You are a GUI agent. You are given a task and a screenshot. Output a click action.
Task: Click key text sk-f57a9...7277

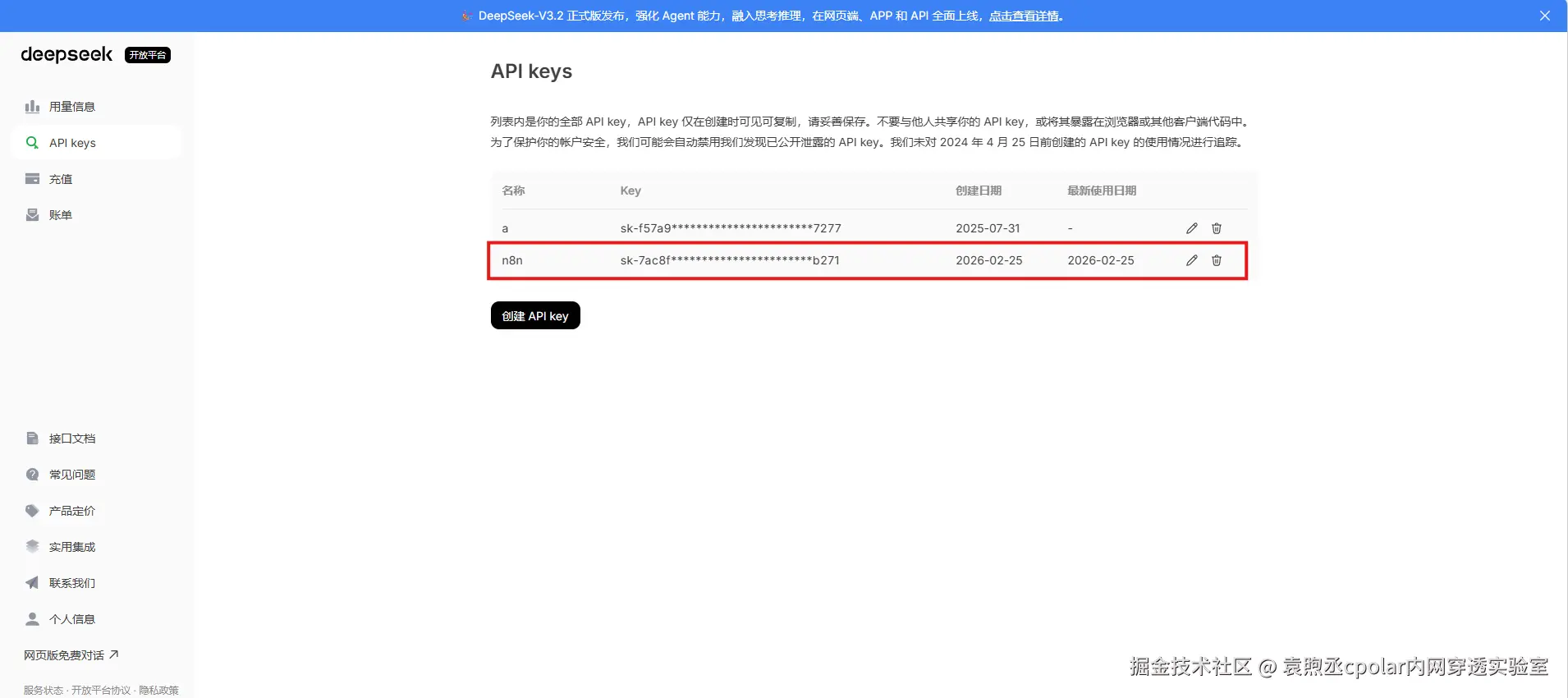(731, 228)
